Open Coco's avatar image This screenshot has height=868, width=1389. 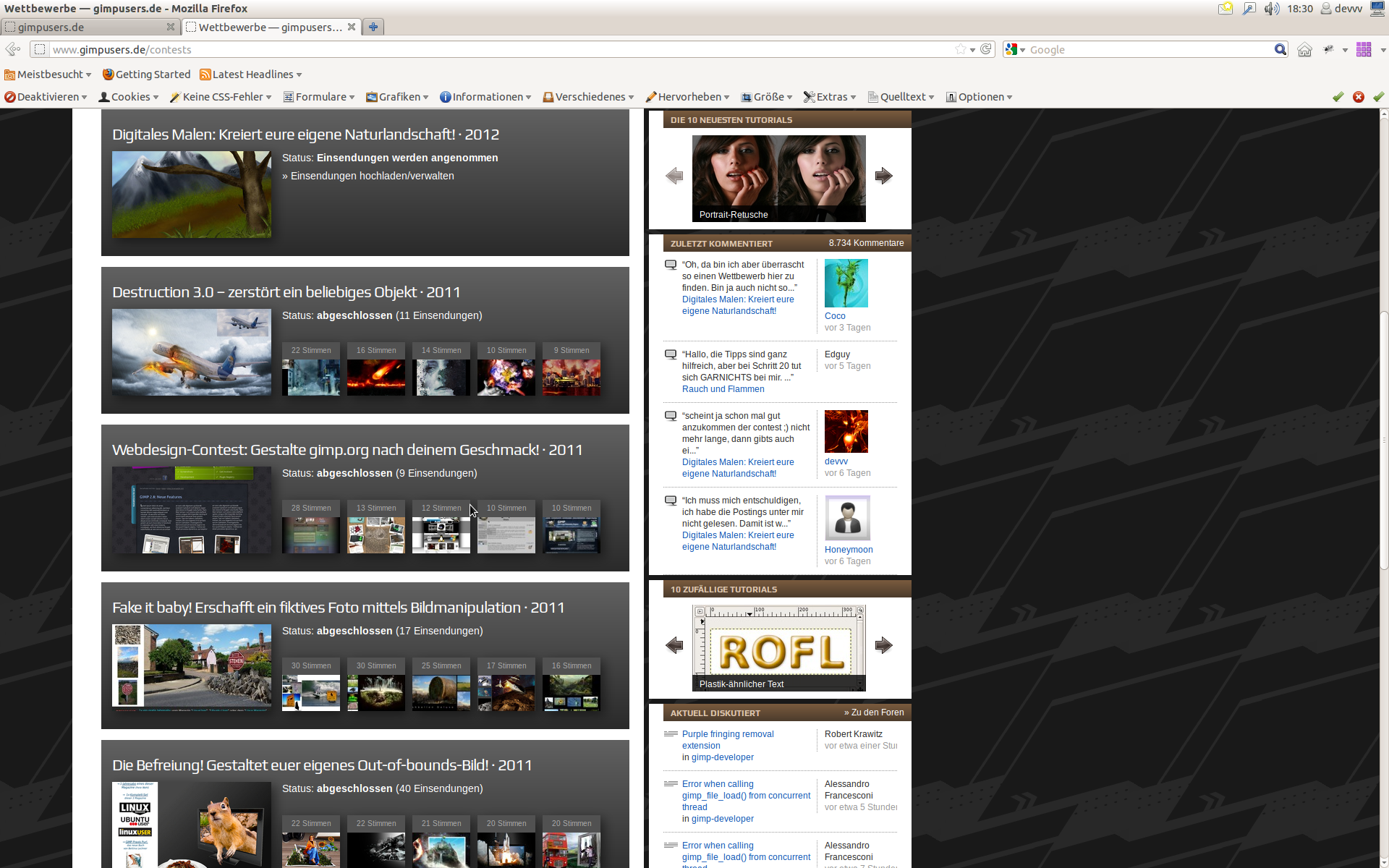846,284
